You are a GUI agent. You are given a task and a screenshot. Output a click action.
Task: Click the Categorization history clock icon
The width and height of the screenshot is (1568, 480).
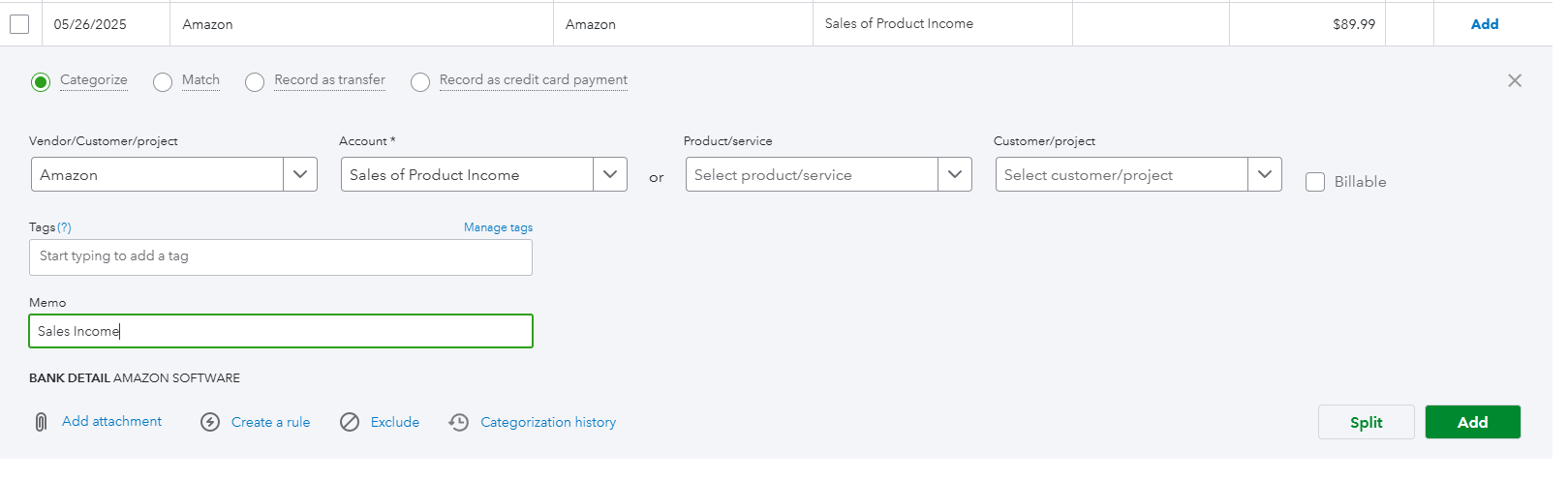[x=459, y=422]
